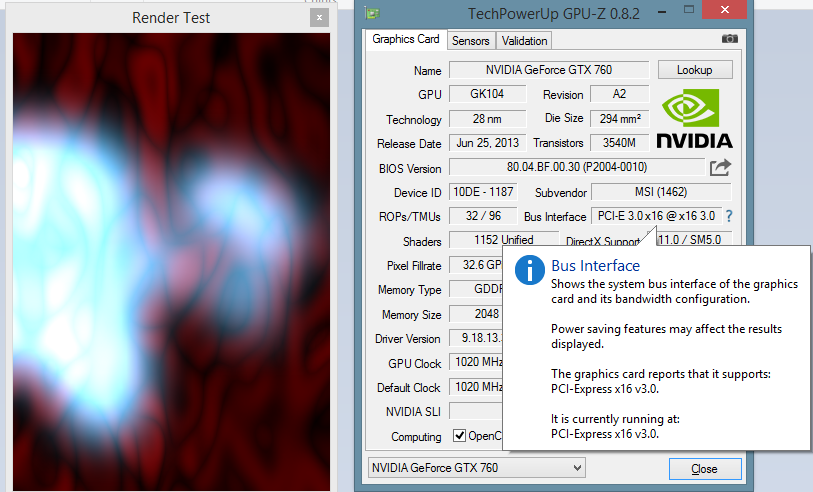This screenshot has height=492, width=813.
Task: Click the BIOS Version field 80.04.BF.00.30
Action: pos(577,167)
